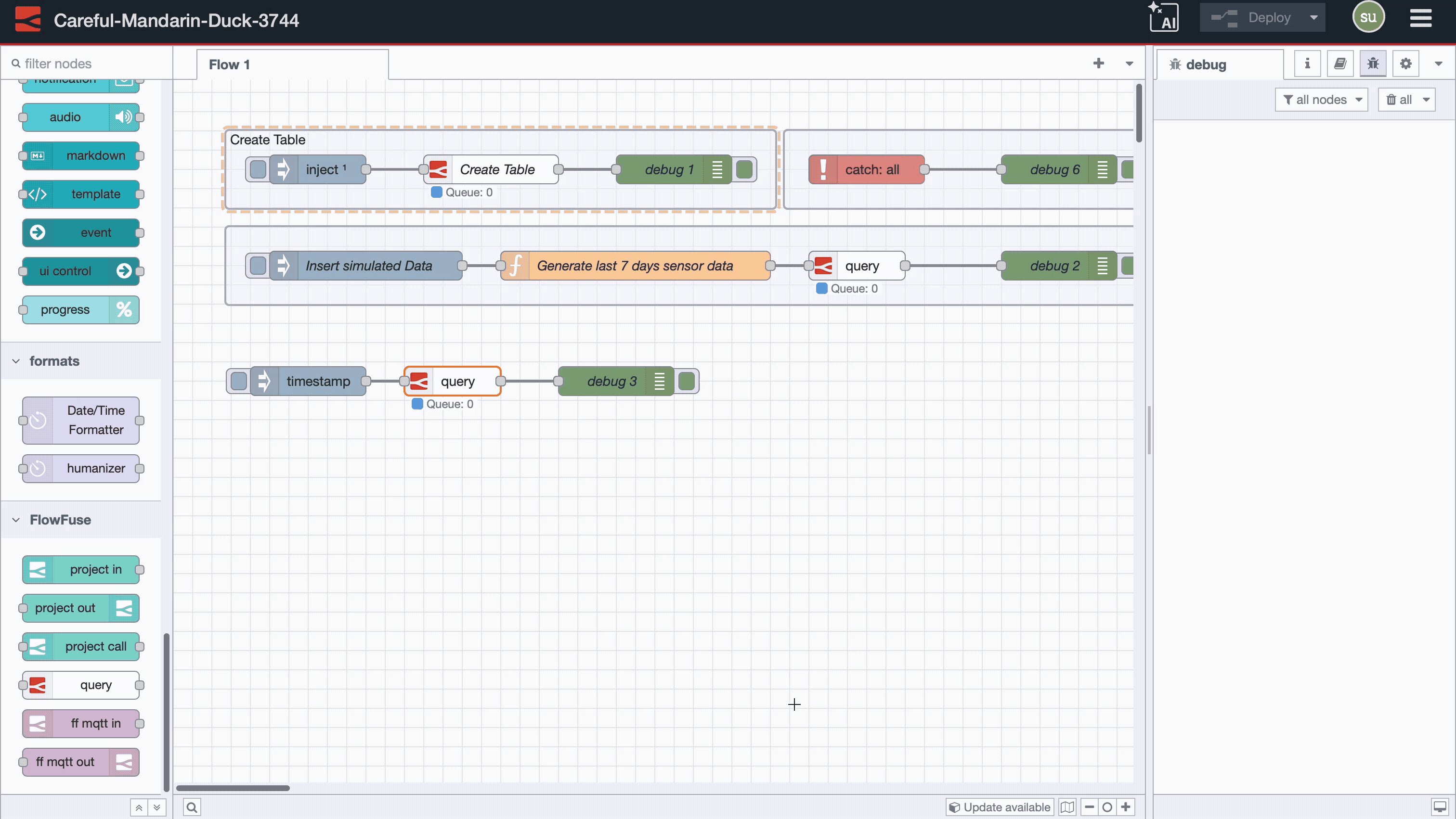The image size is (1456, 819).
Task: Open the node information sidebar tab
Action: 1307,63
